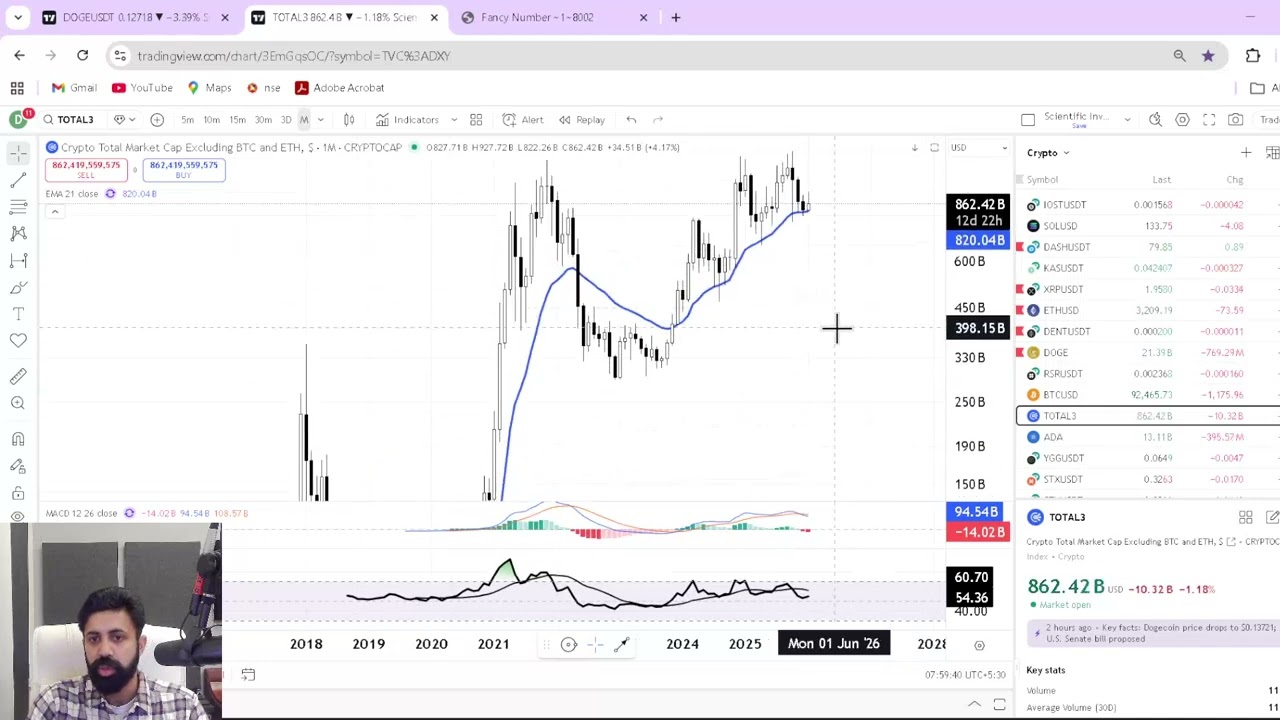Viewport: 1280px width, 720px height.
Task: Select the text annotation tool
Action: (18, 314)
